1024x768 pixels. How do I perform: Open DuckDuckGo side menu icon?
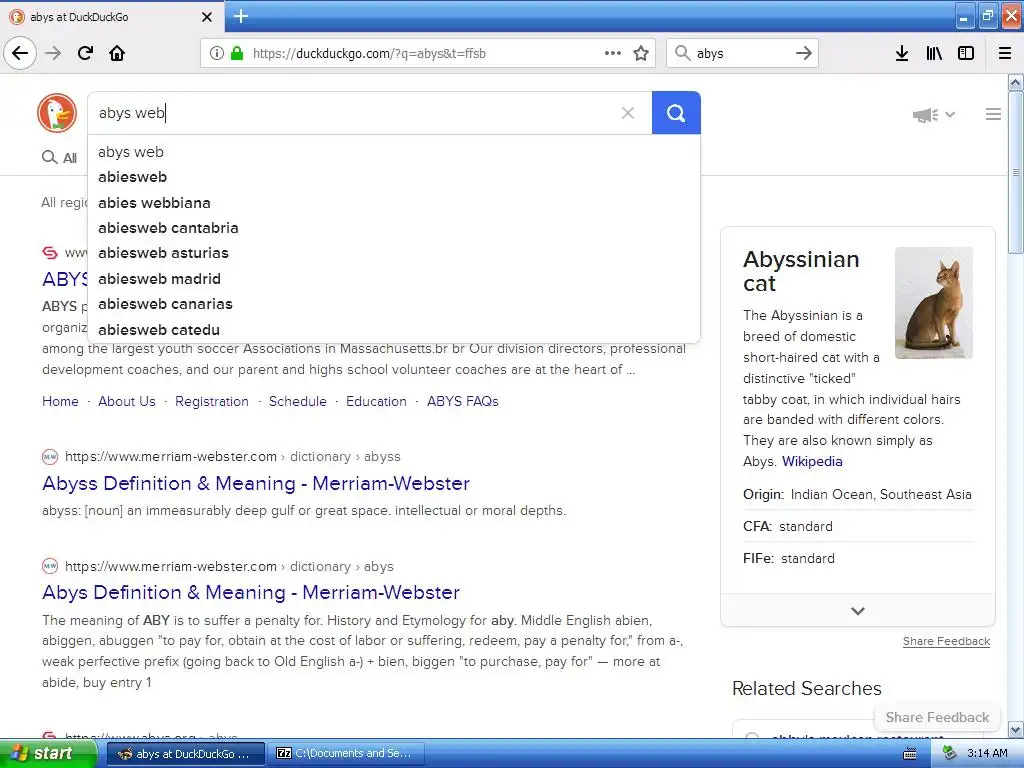tap(993, 114)
